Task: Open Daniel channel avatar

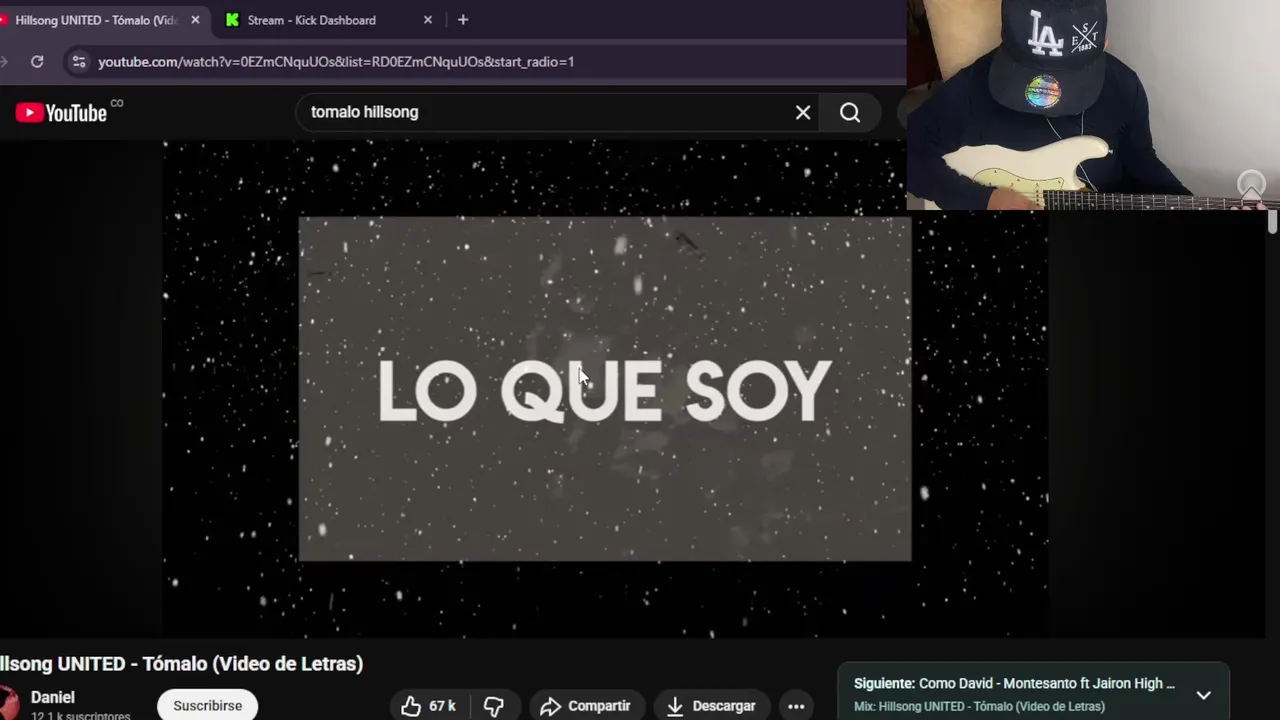Action: (8, 704)
